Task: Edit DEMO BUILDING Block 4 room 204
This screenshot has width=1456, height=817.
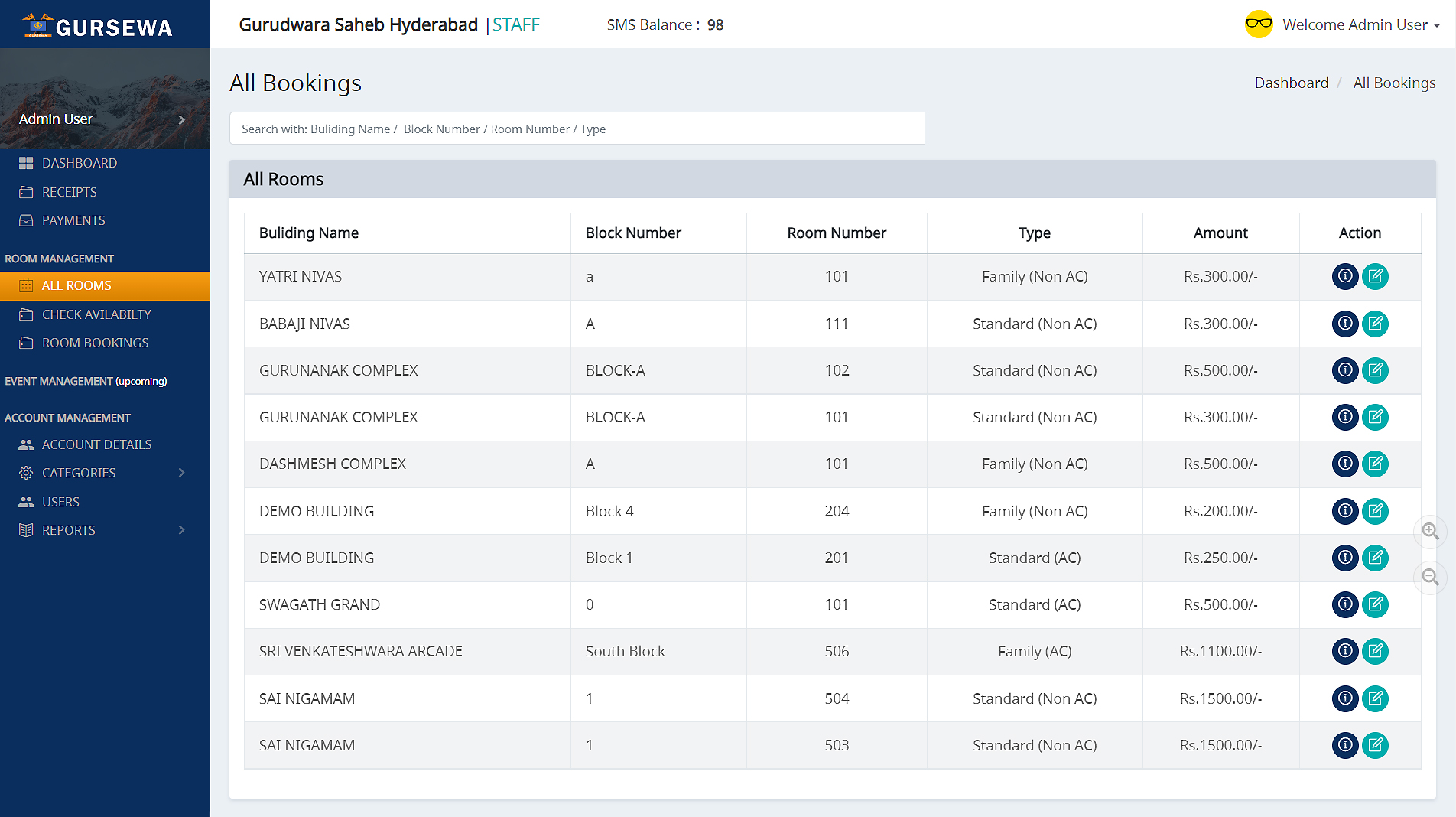Action: click(x=1375, y=511)
